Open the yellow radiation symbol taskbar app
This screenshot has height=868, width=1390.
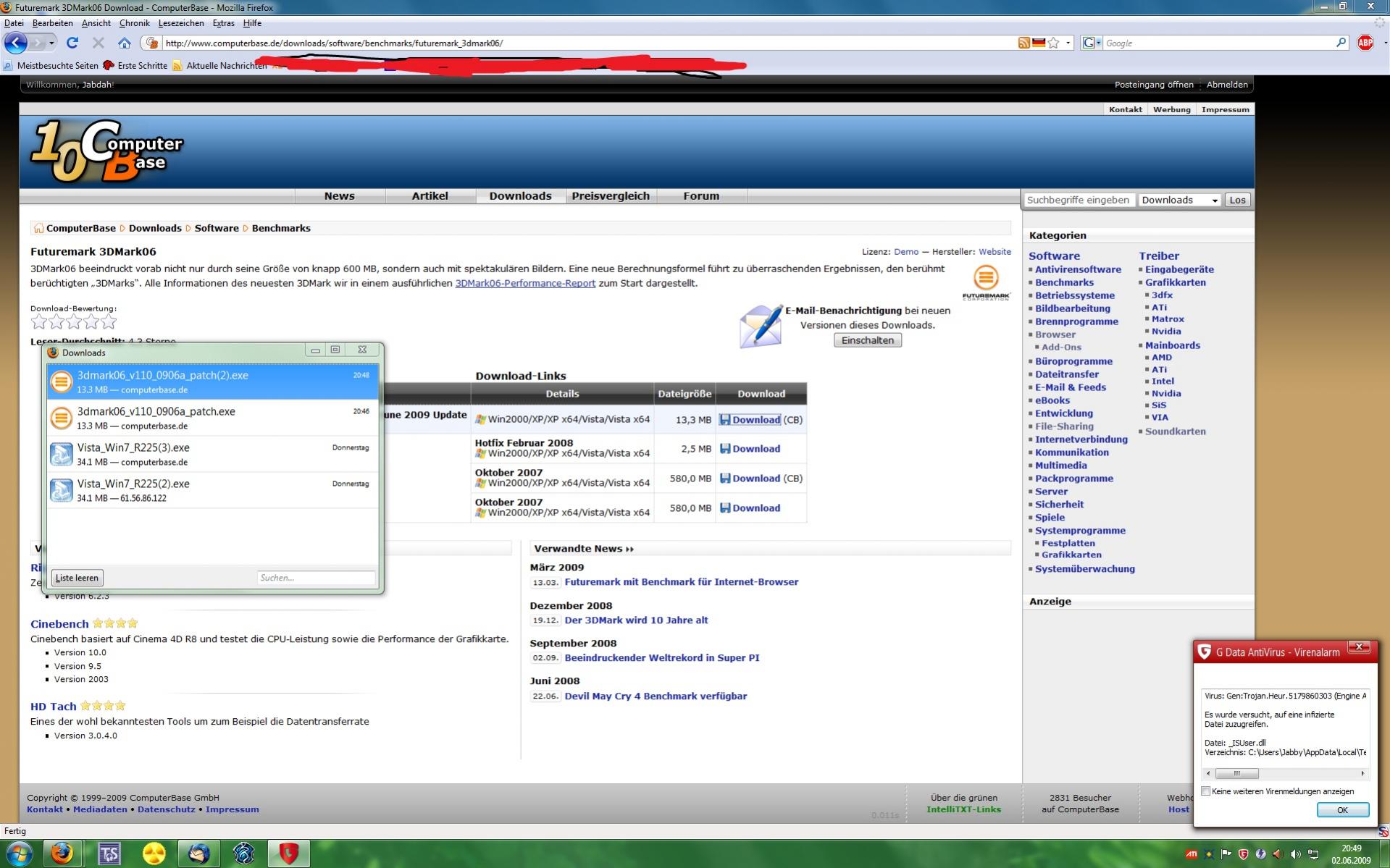pos(154,854)
